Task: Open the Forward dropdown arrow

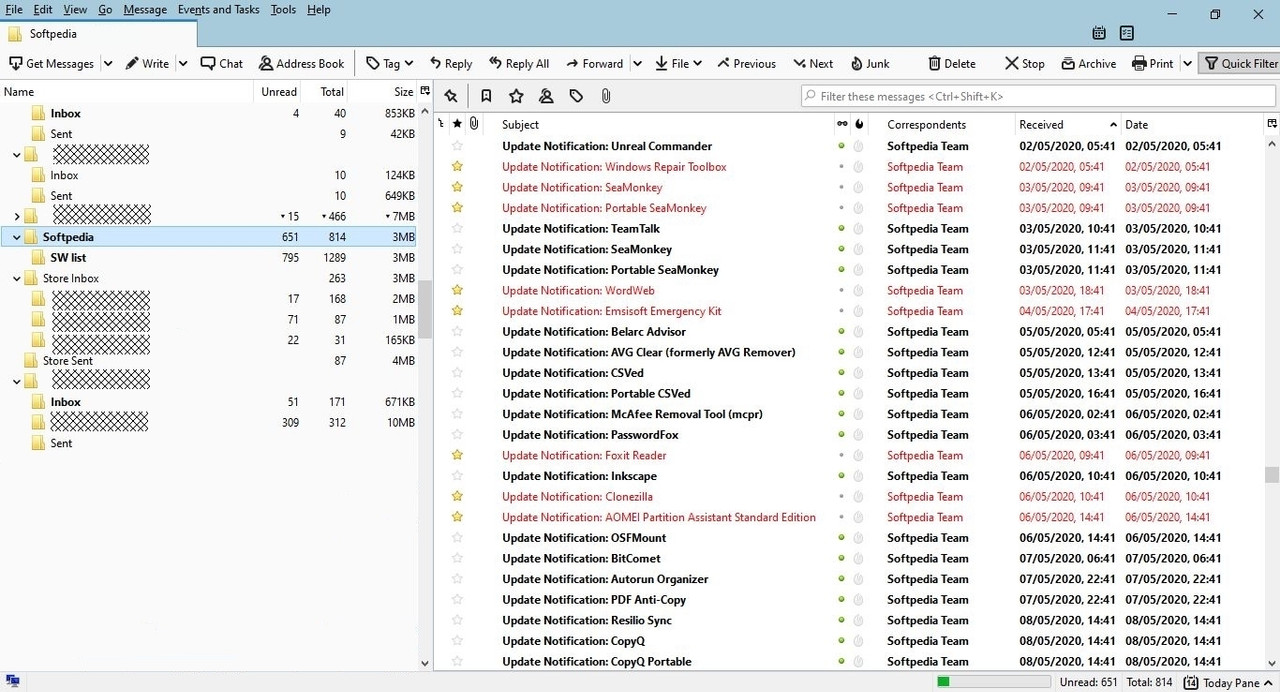Action: (x=637, y=63)
